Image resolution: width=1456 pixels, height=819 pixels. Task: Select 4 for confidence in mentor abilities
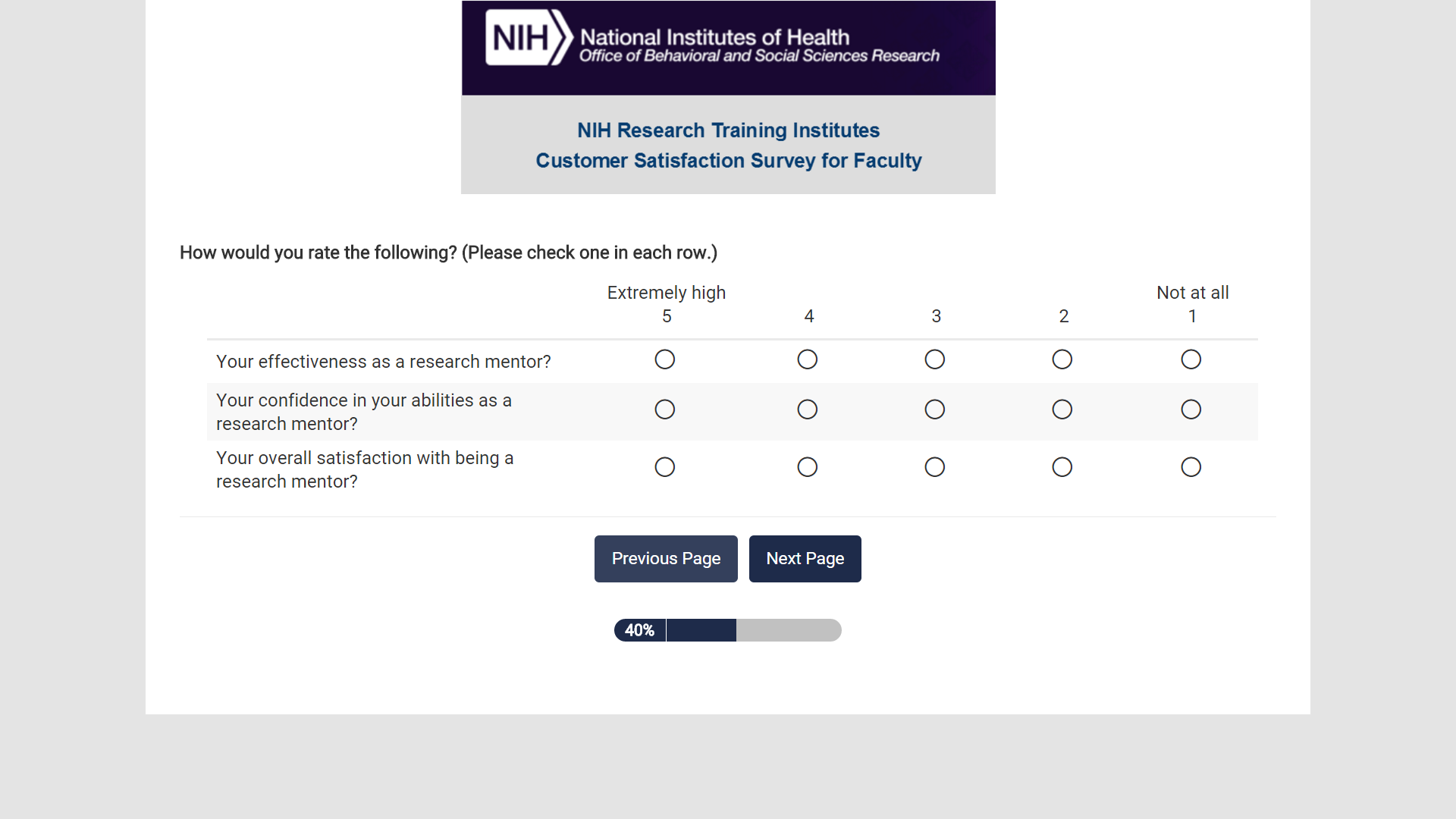808,409
